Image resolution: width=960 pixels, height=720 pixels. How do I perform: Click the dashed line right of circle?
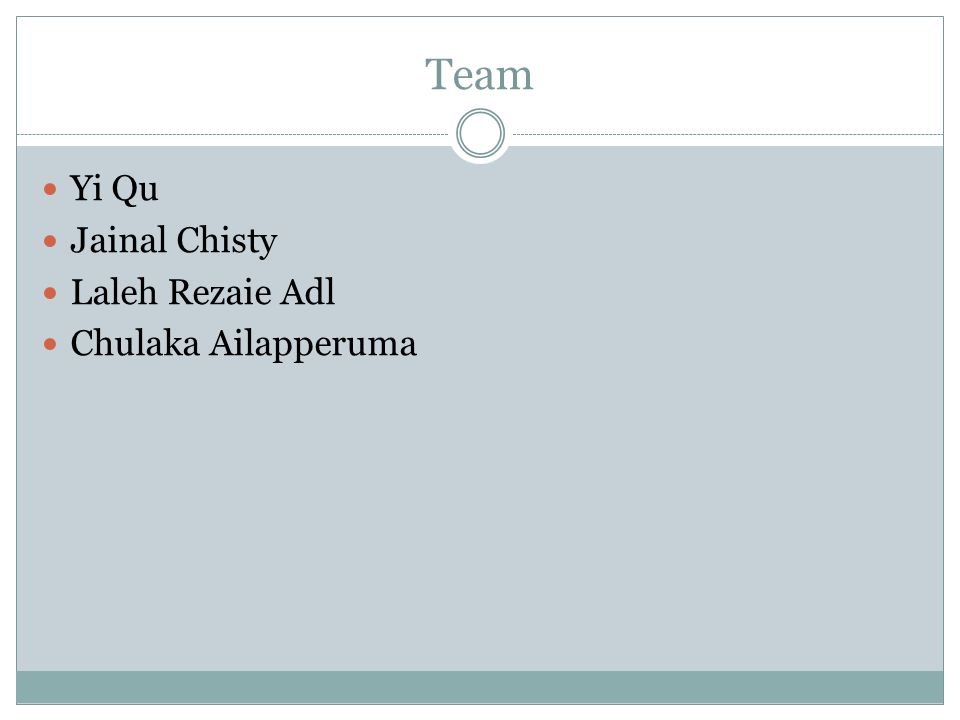(x=728, y=134)
